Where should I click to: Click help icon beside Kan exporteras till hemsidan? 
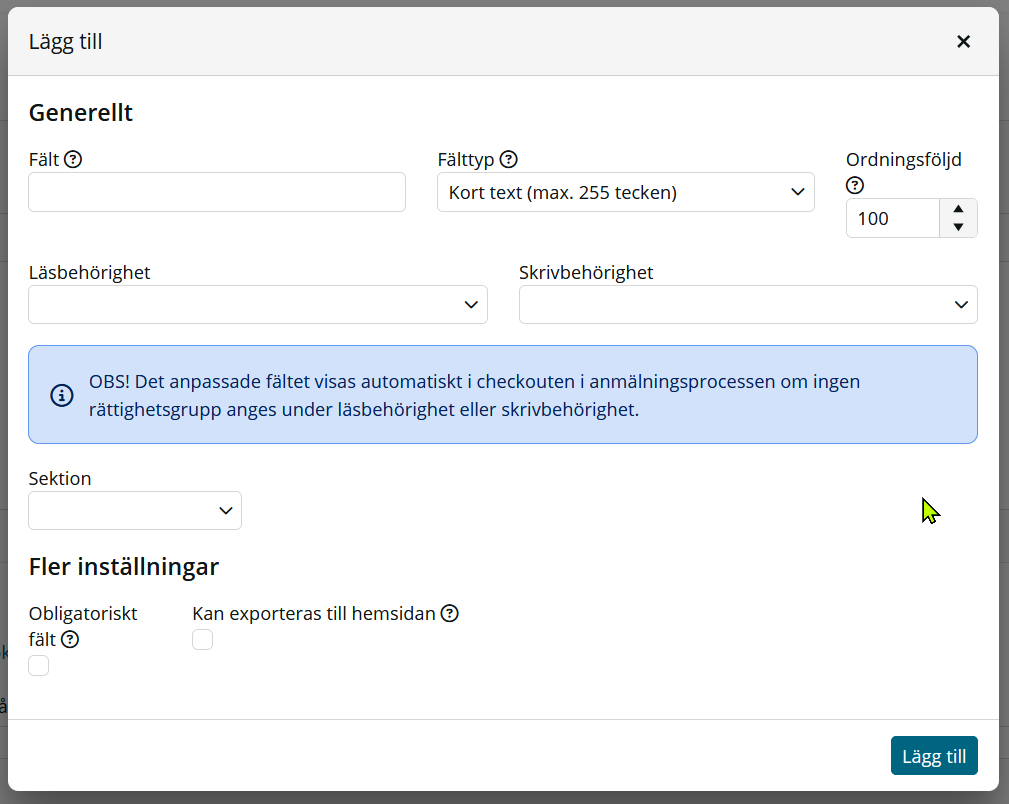449,613
